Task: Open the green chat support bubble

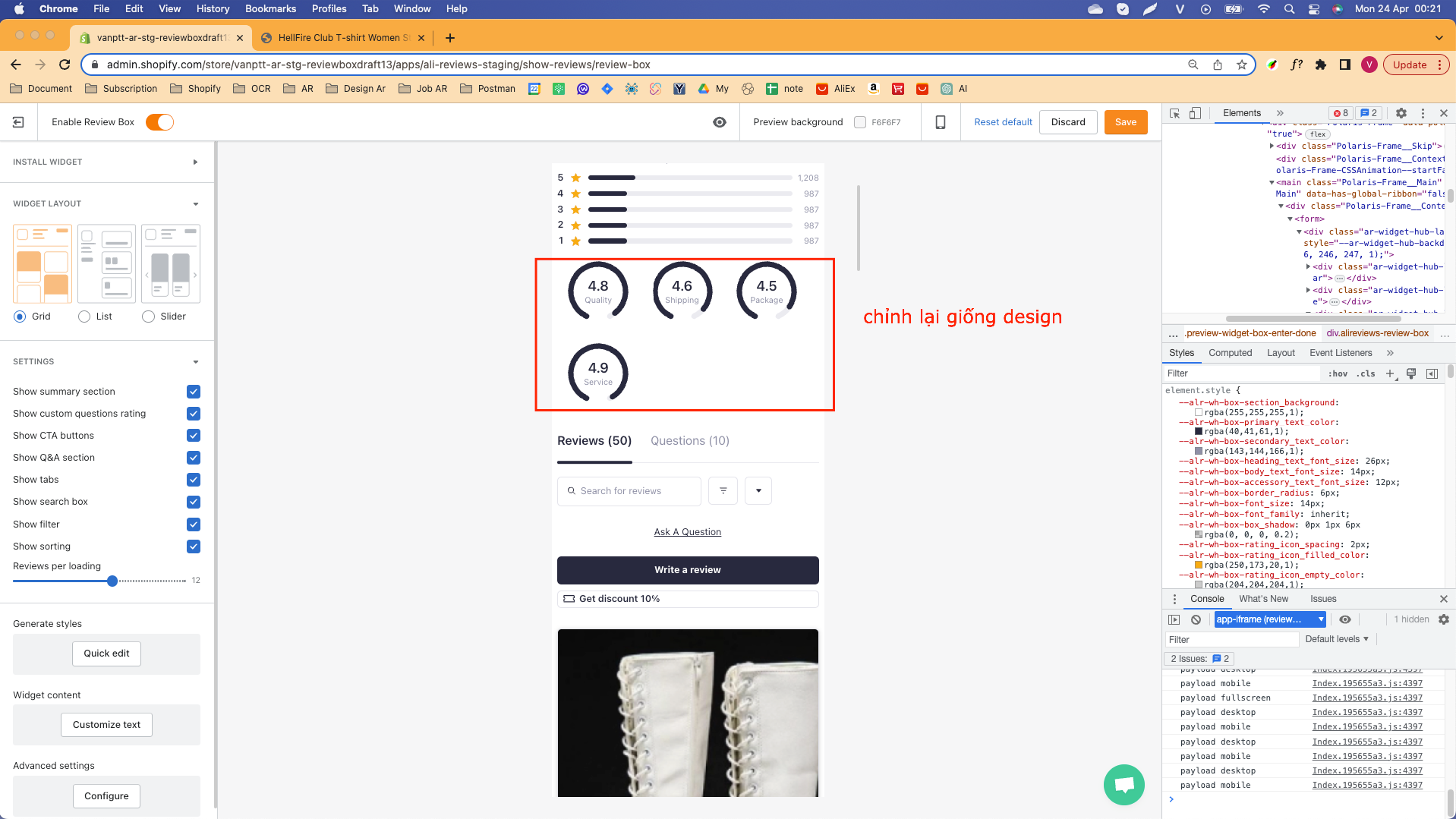Action: pyautogui.click(x=1124, y=785)
